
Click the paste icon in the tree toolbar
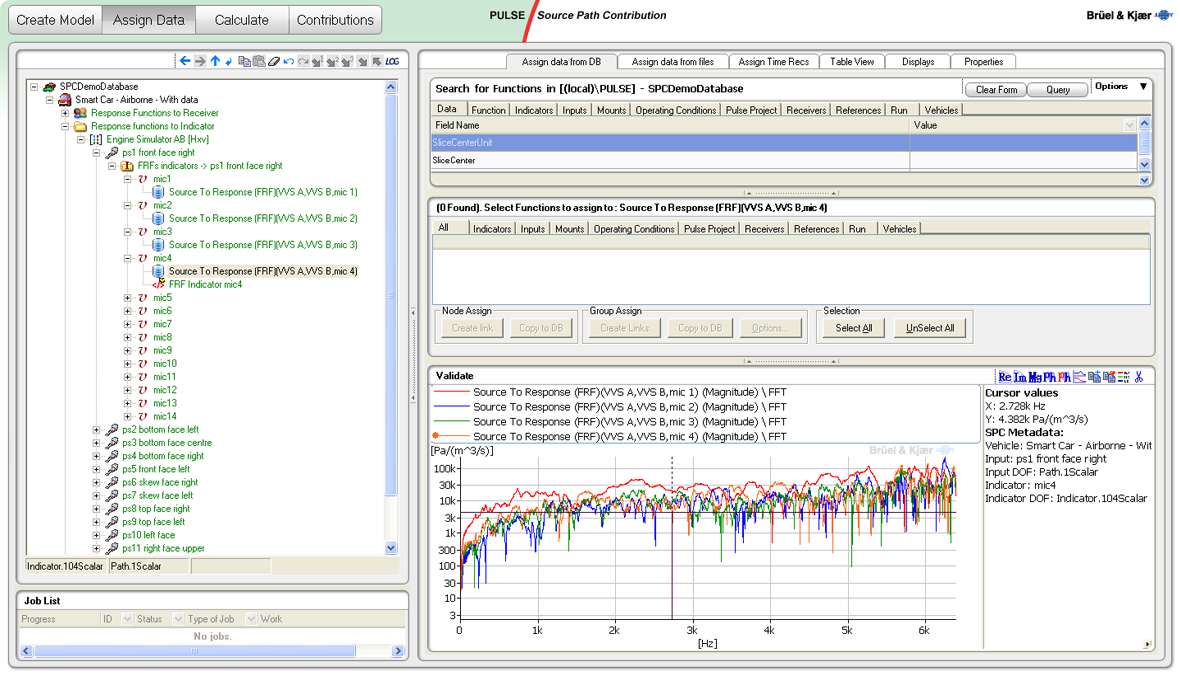[x=260, y=62]
